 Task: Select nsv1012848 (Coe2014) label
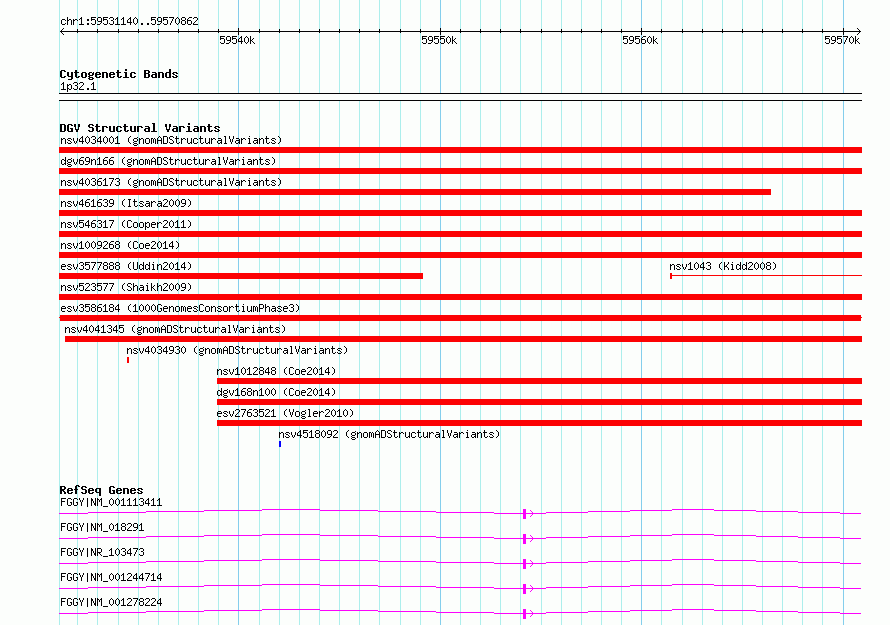[x=276, y=371]
